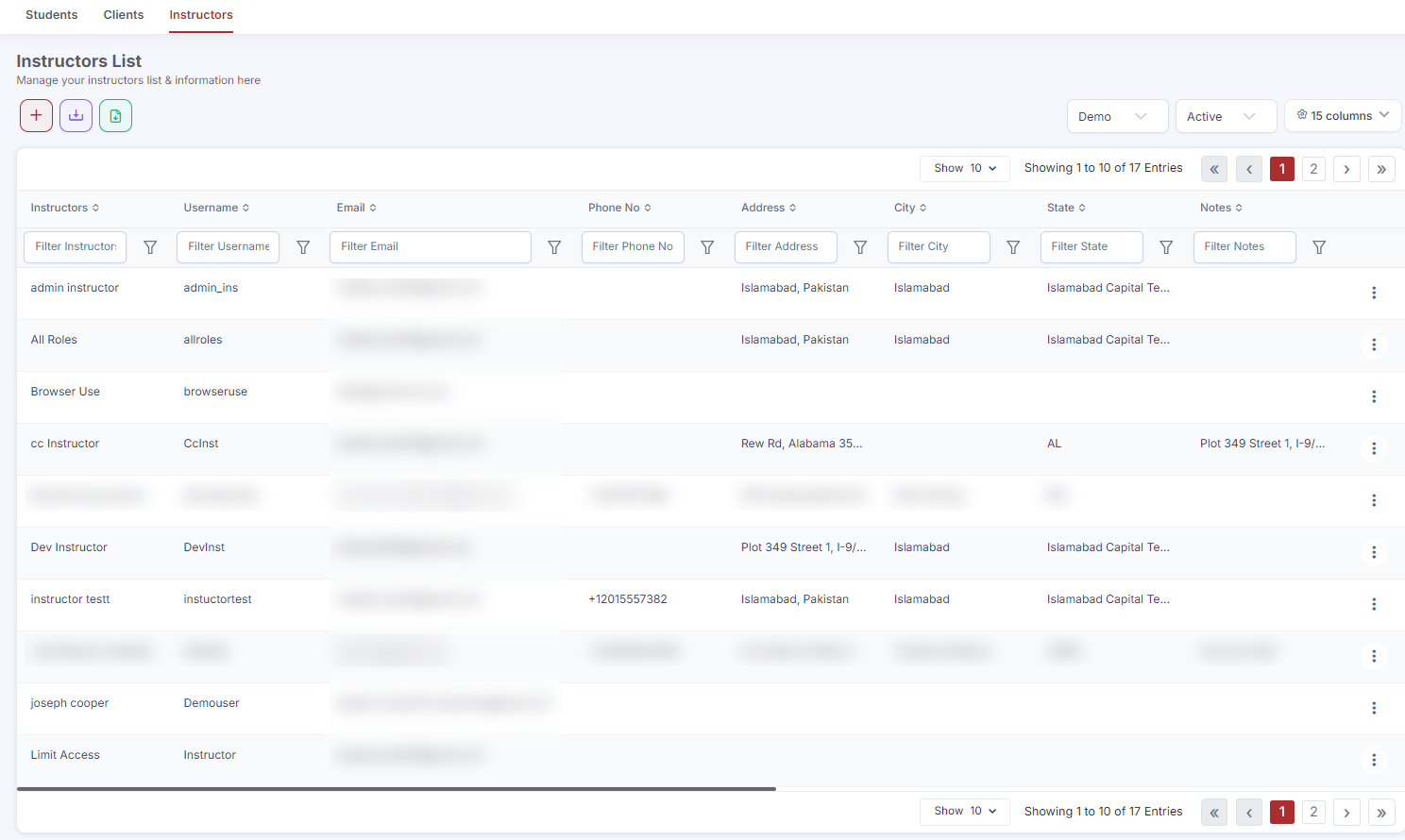The height and width of the screenshot is (840, 1405).
Task: Go to page 2 in top pagination
Action: (1313, 169)
